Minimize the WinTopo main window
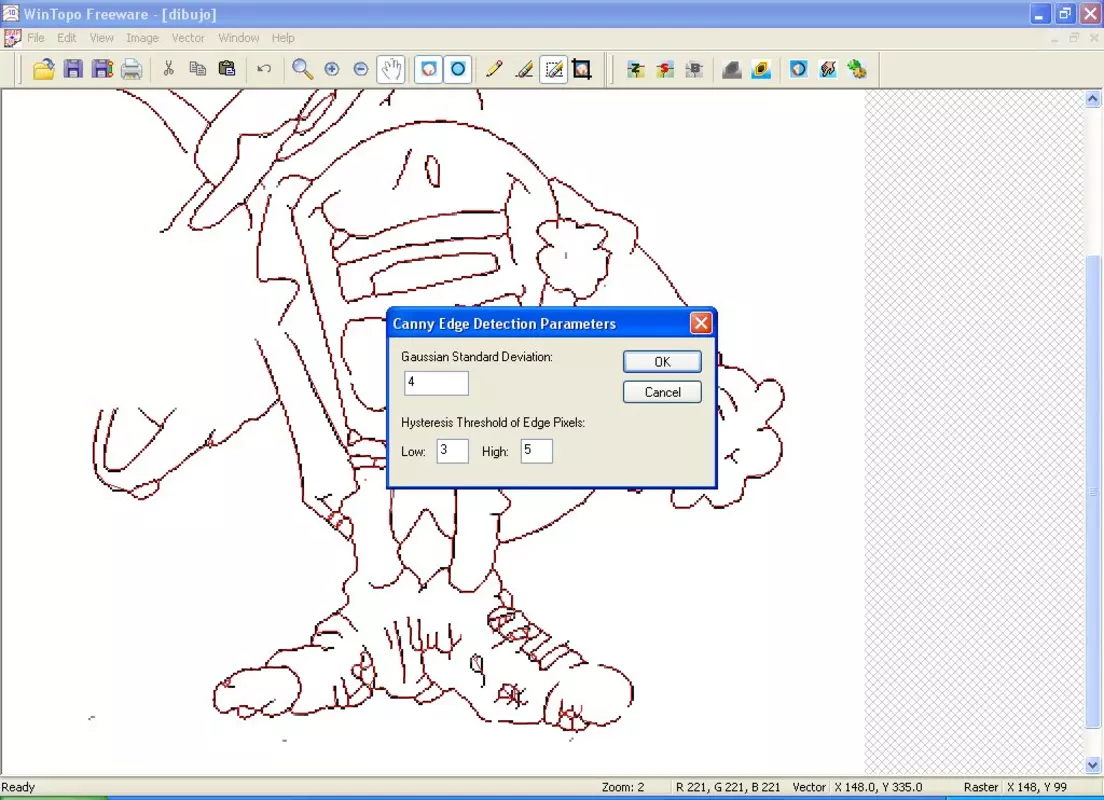This screenshot has height=800, width=1104. 1039,14
